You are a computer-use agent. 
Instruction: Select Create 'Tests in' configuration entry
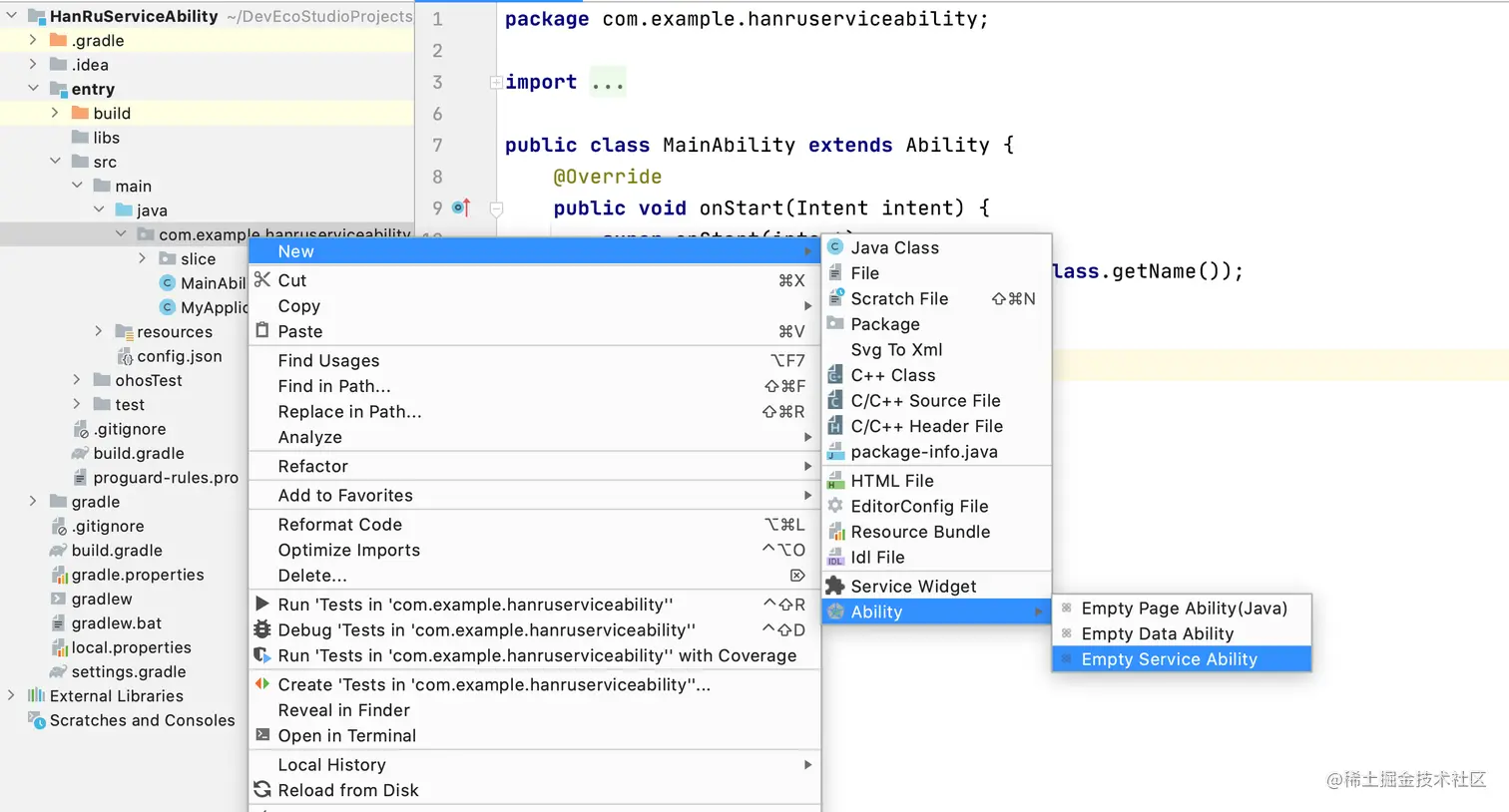coord(535,684)
